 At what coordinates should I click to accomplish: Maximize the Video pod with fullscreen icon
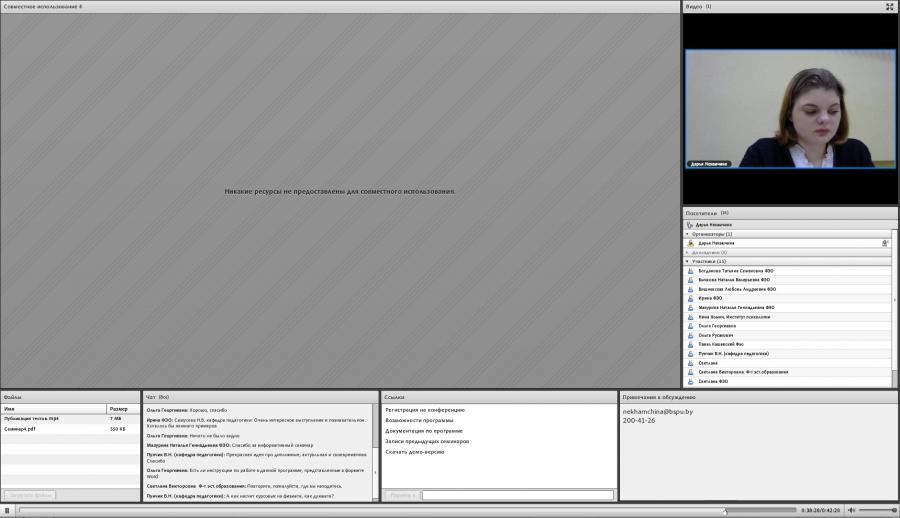point(890,6)
